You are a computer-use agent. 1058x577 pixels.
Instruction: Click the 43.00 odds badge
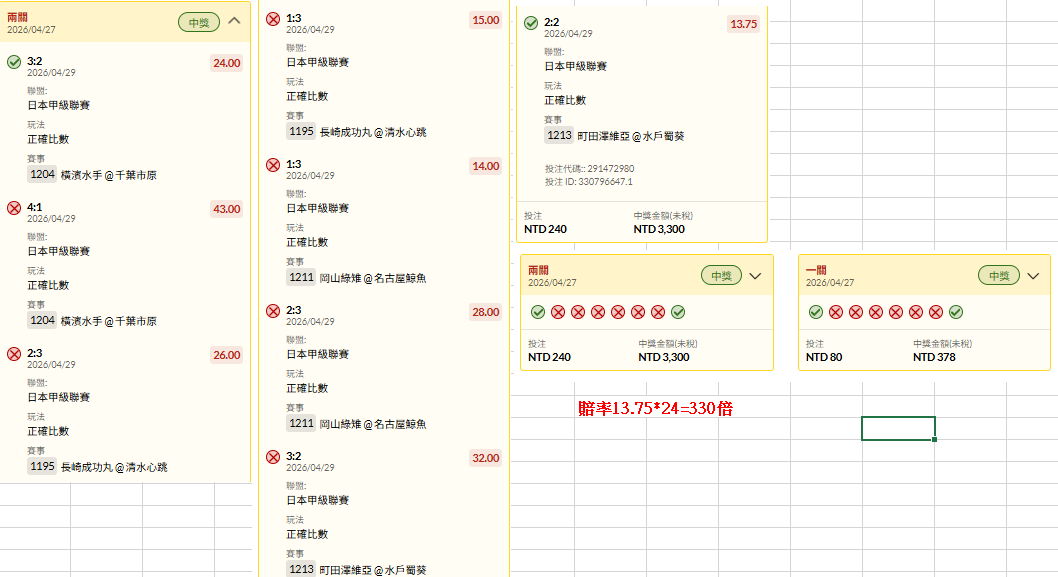pos(226,209)
